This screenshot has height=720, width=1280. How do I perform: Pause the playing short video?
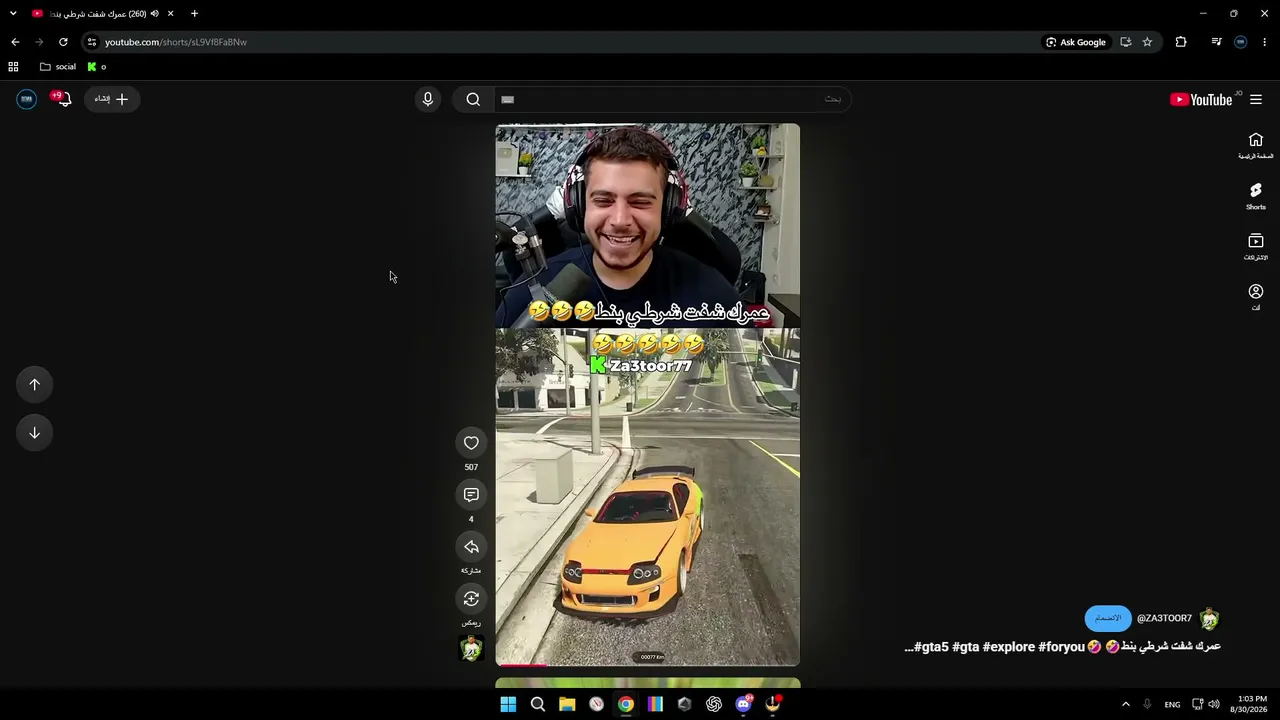coord(647,395)
